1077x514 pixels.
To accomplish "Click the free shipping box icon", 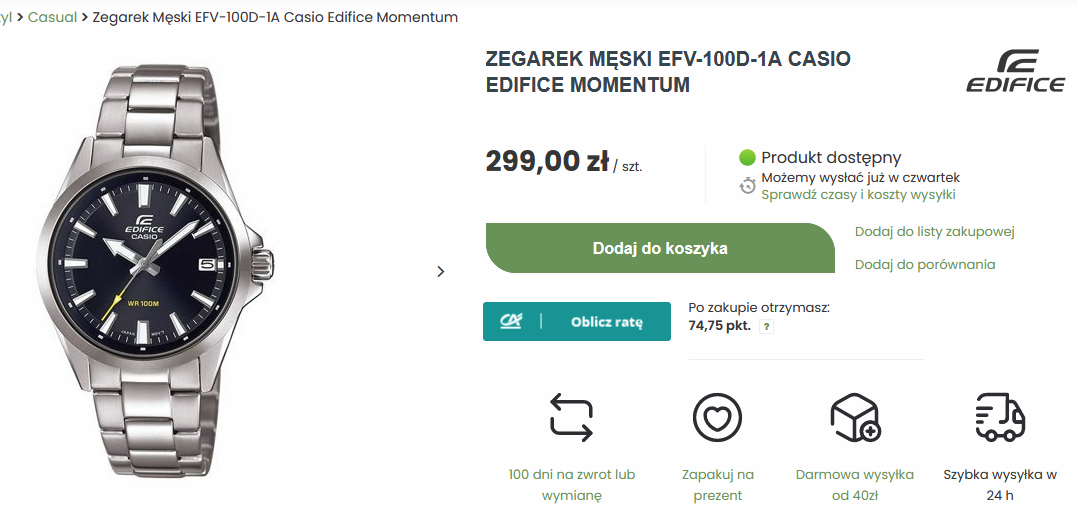I will tap(855, 417).
